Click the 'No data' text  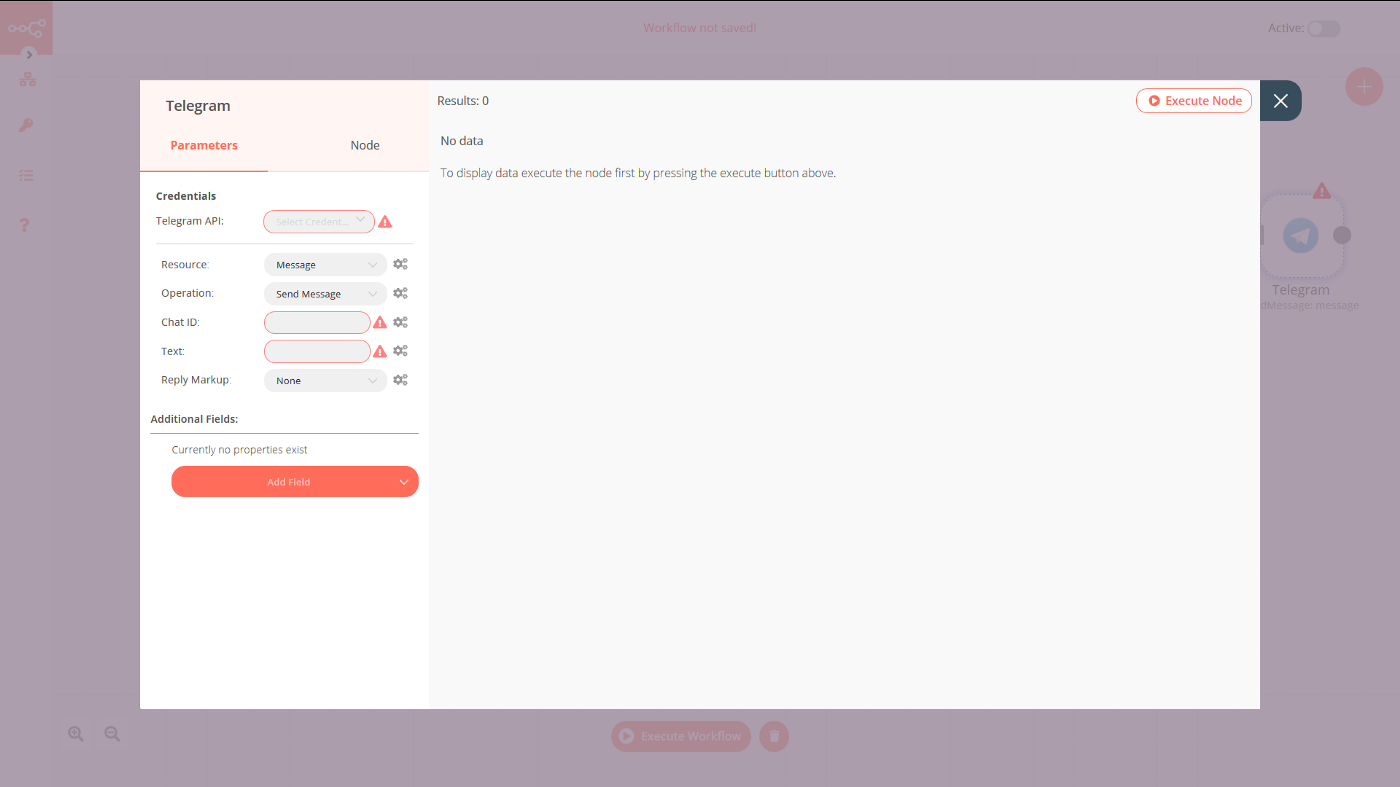tap(462, 141)
